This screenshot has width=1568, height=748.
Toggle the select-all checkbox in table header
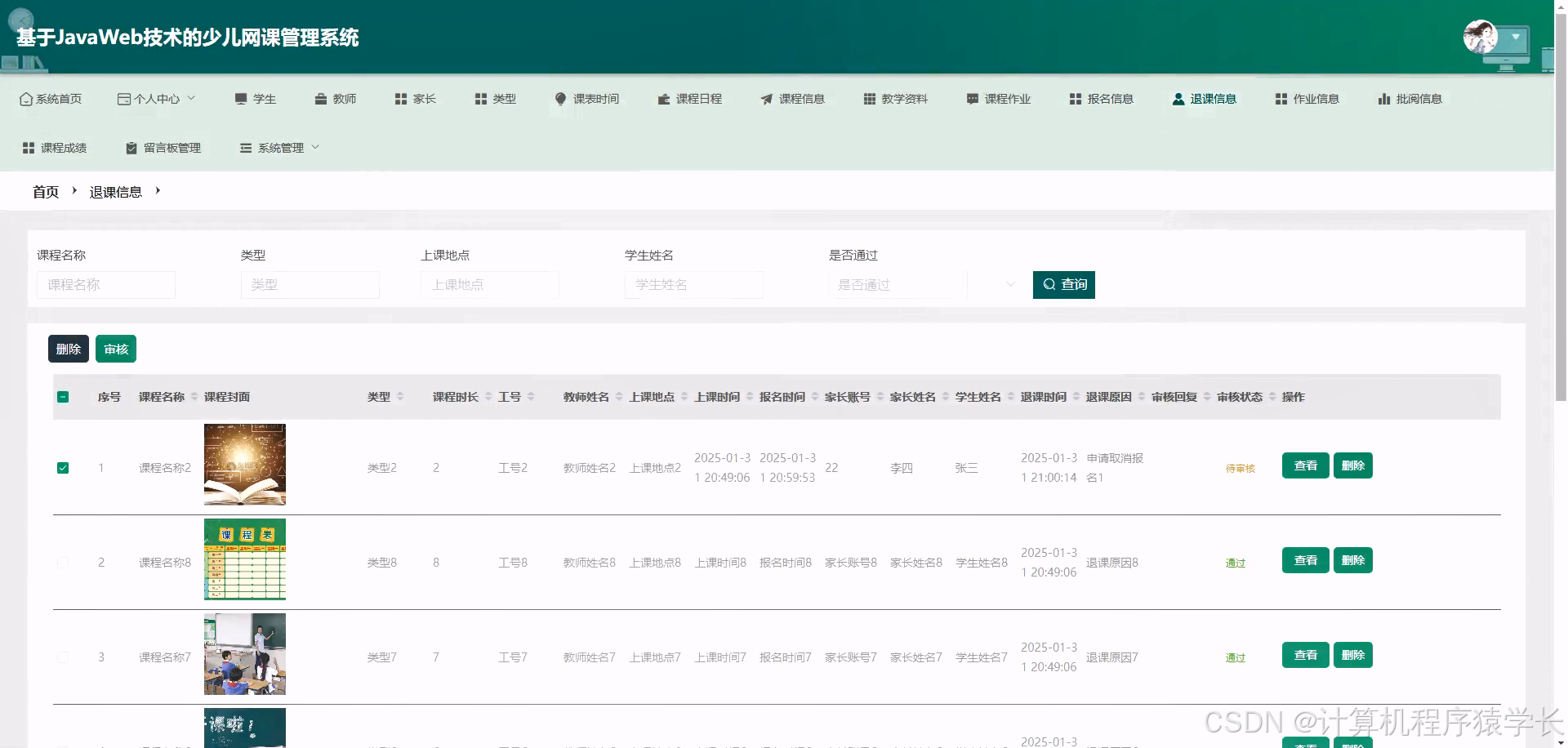[x=63, y=397]
